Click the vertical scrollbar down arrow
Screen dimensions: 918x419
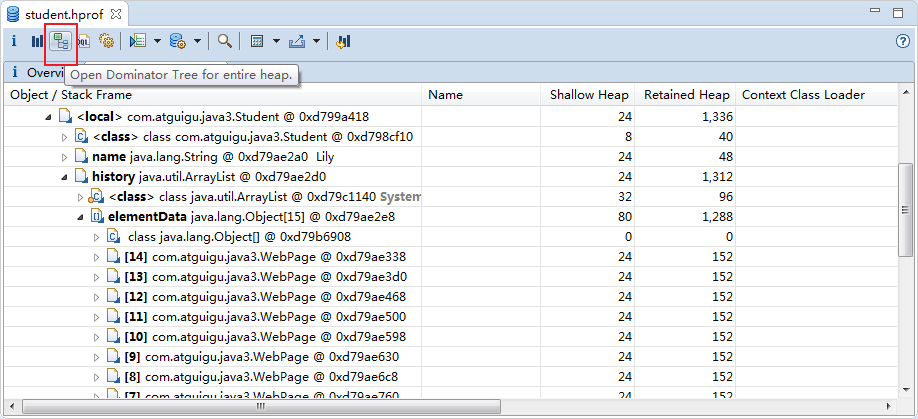pos(905,389)
